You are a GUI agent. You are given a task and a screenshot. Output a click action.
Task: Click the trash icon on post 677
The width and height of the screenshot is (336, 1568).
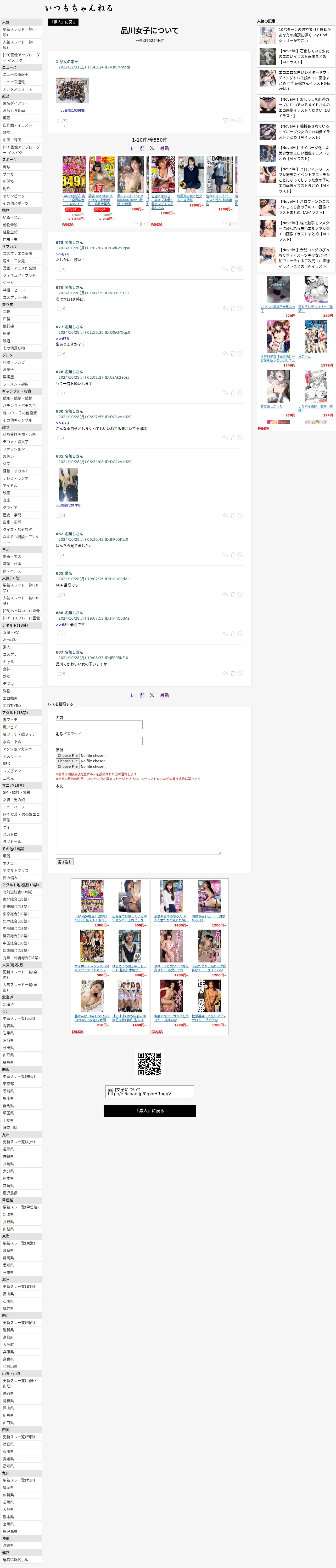click(x=232, y=354)
